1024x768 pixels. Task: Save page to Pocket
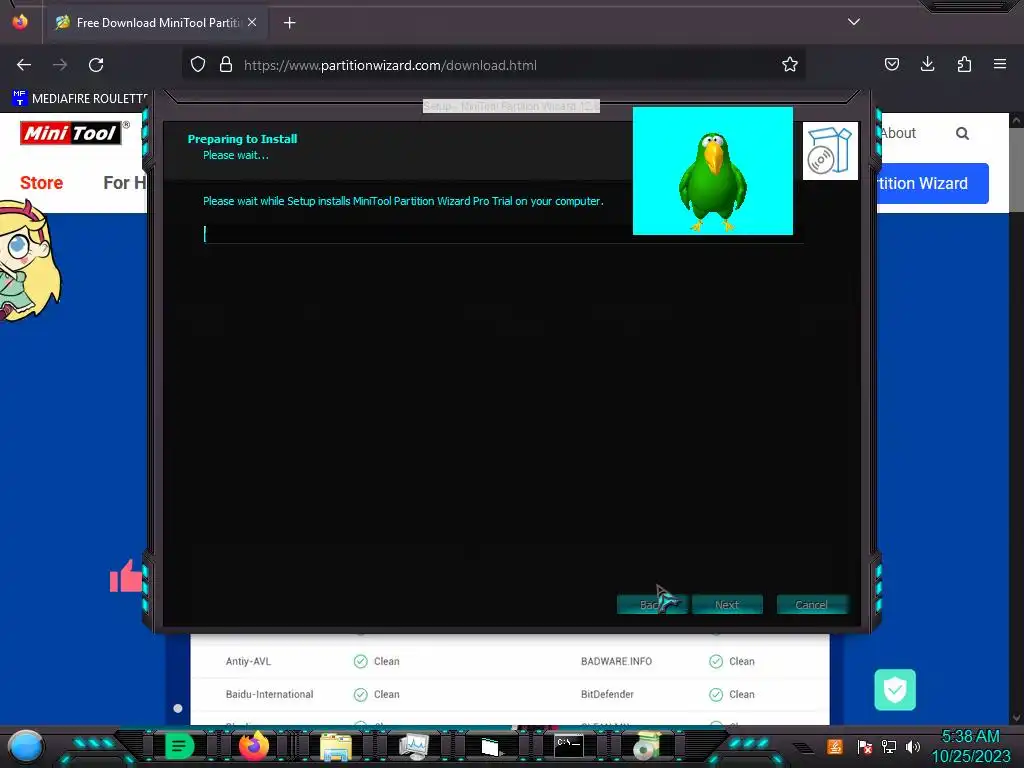click(891, 64)
